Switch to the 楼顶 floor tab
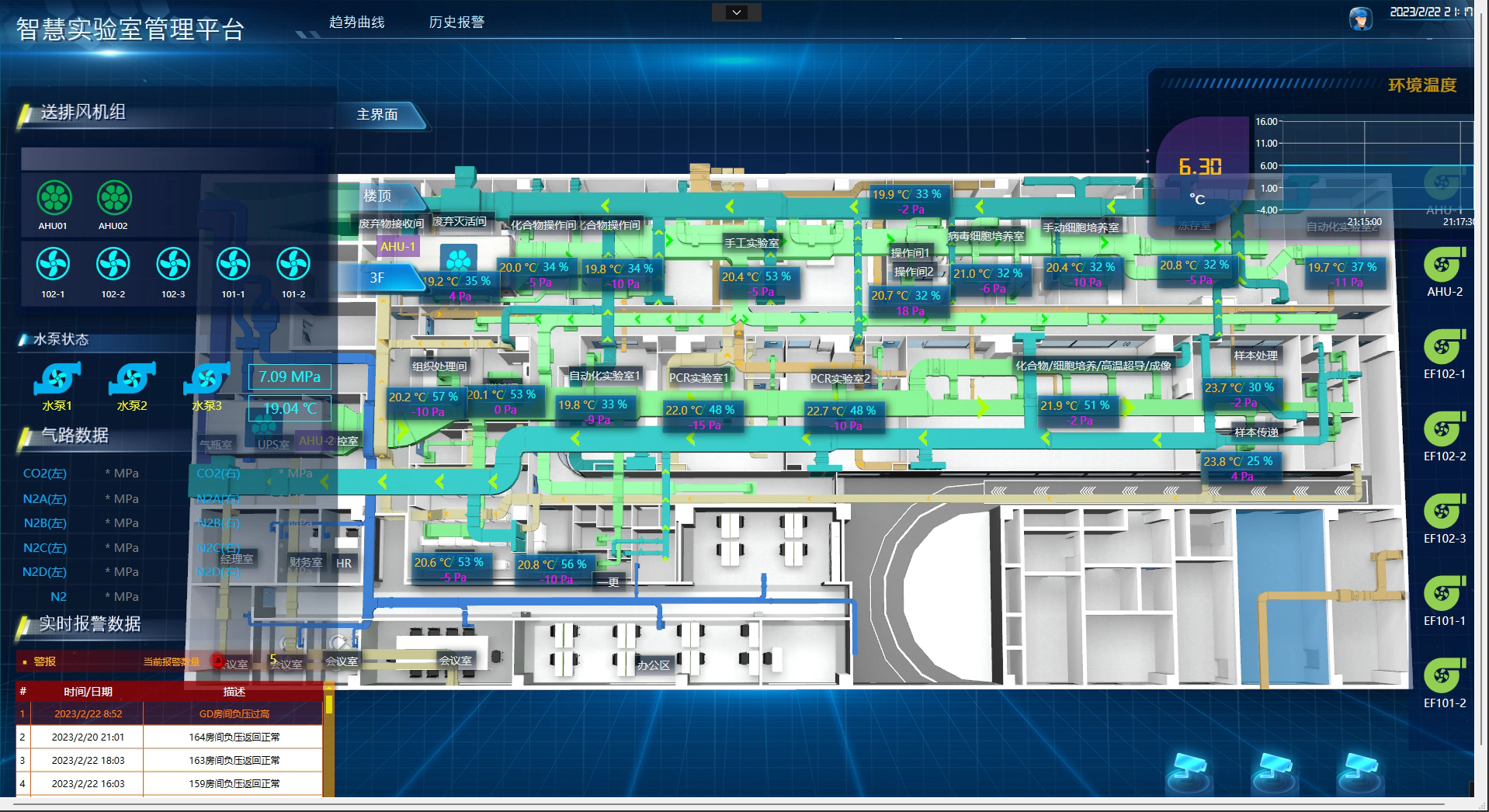Screen dimensions: 1489x812 pyautogui.click(x=380, y=196)
